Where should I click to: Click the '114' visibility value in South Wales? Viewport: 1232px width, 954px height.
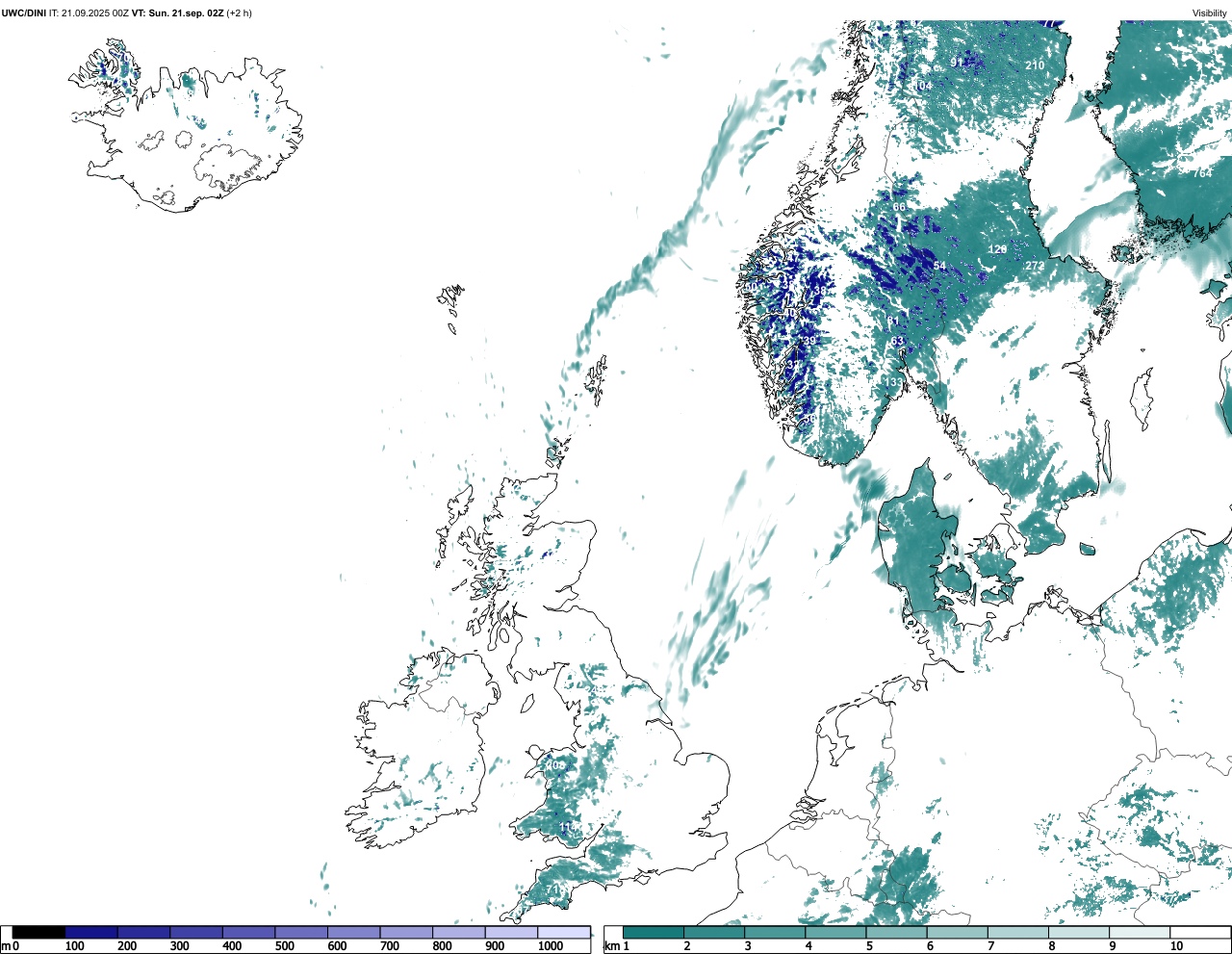point(569,827)
